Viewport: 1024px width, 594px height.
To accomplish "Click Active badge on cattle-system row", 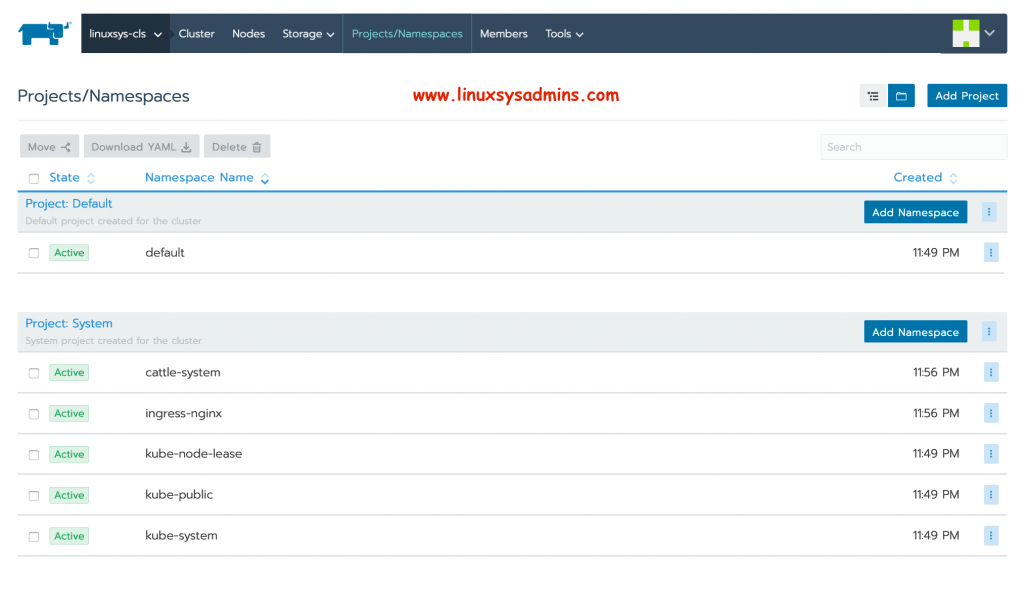I will coord(69,372).
